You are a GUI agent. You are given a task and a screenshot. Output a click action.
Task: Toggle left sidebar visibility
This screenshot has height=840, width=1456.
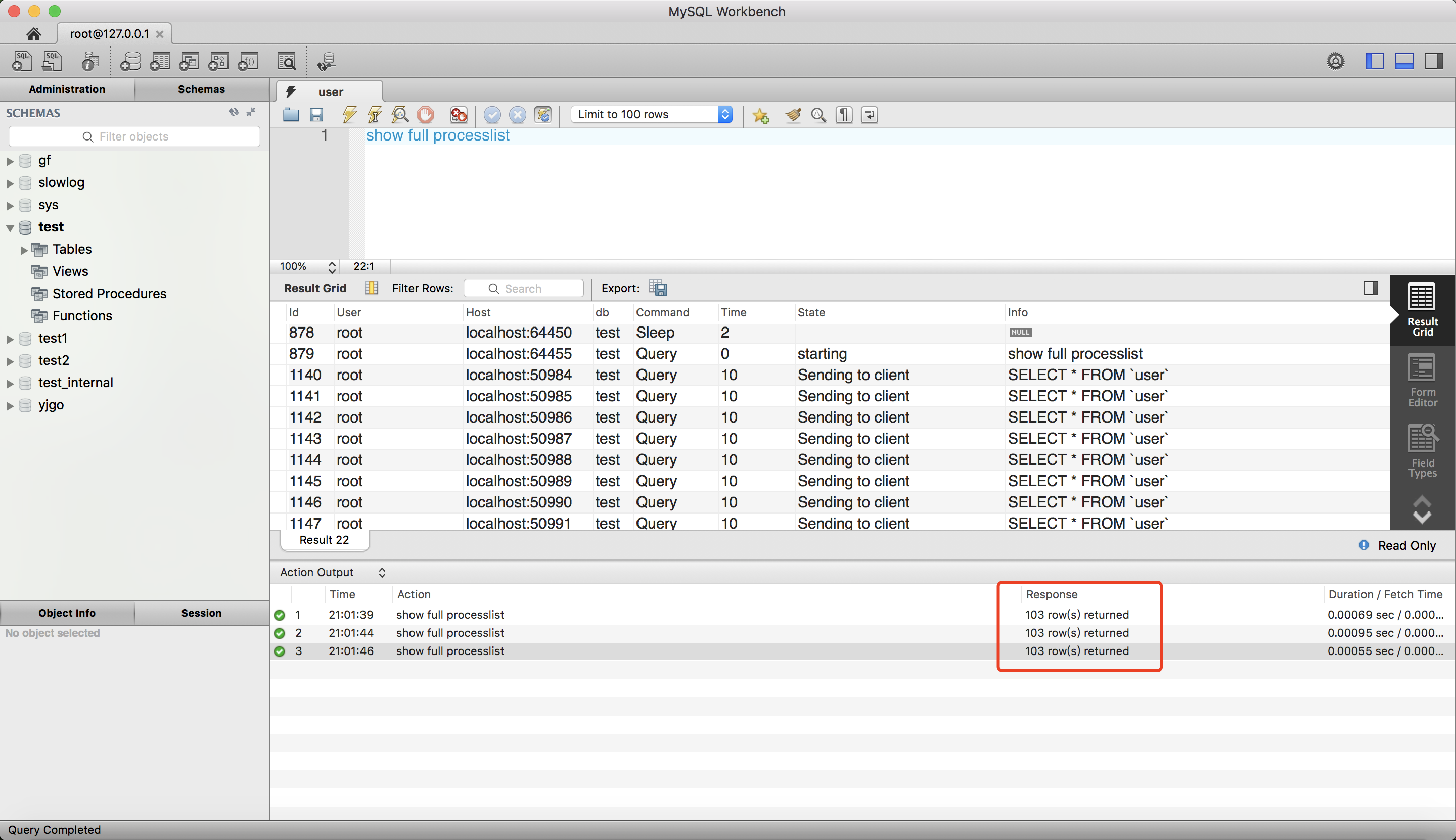[x=1375, y=61]
